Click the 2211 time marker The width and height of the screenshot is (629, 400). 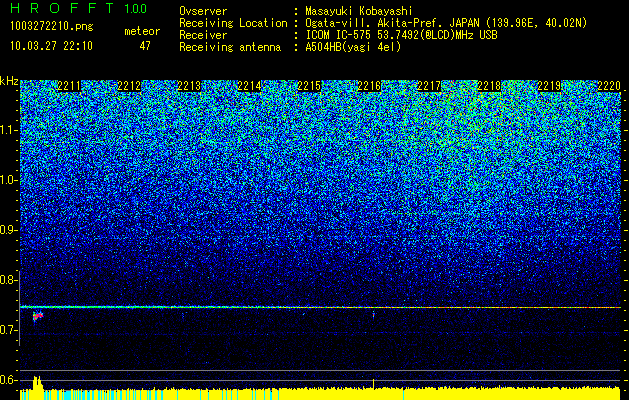click(69, 86)
